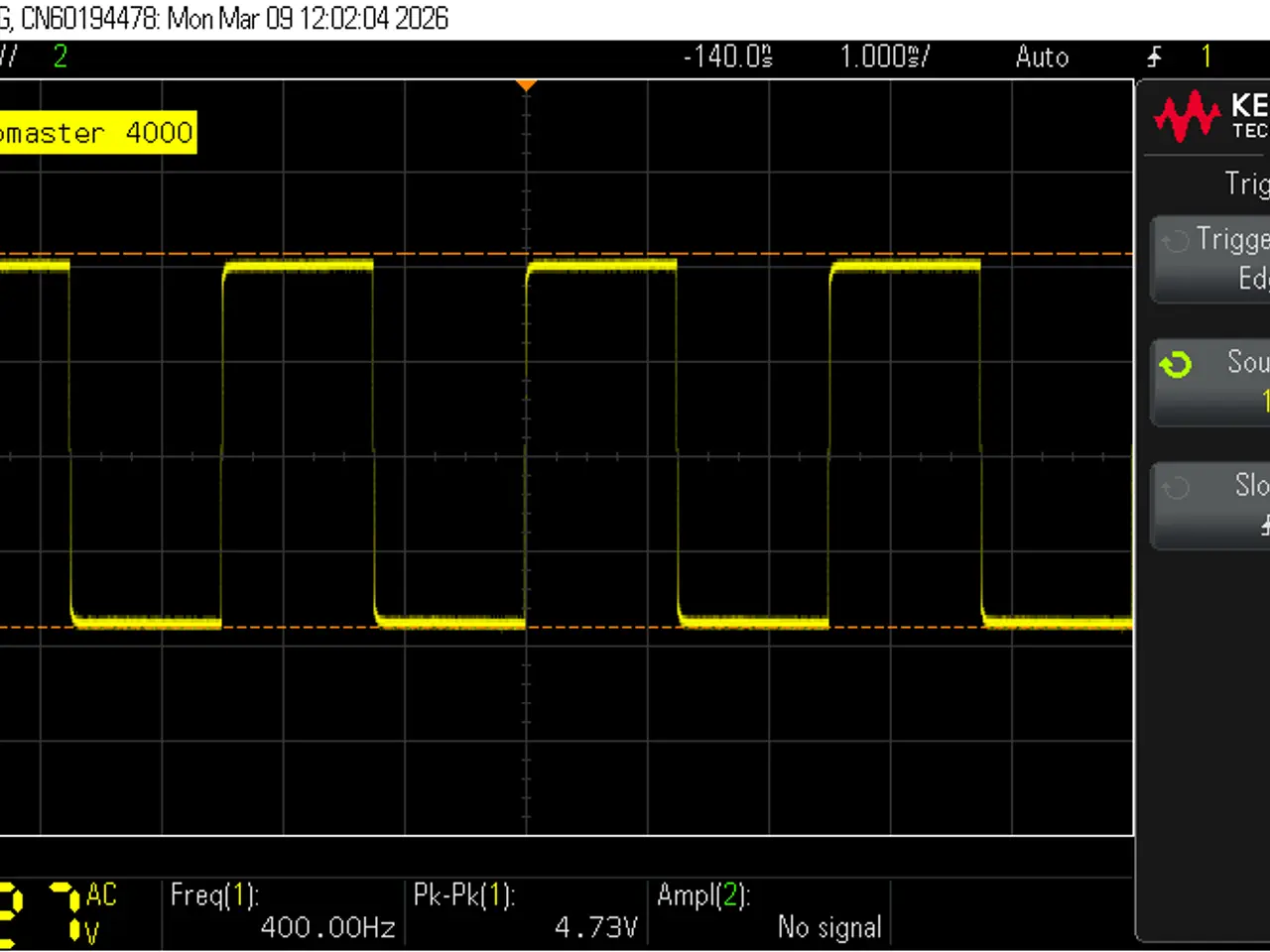Click the orange trigger time reference triangle
The image size is (1270, 952).
(x=527, y=86)
